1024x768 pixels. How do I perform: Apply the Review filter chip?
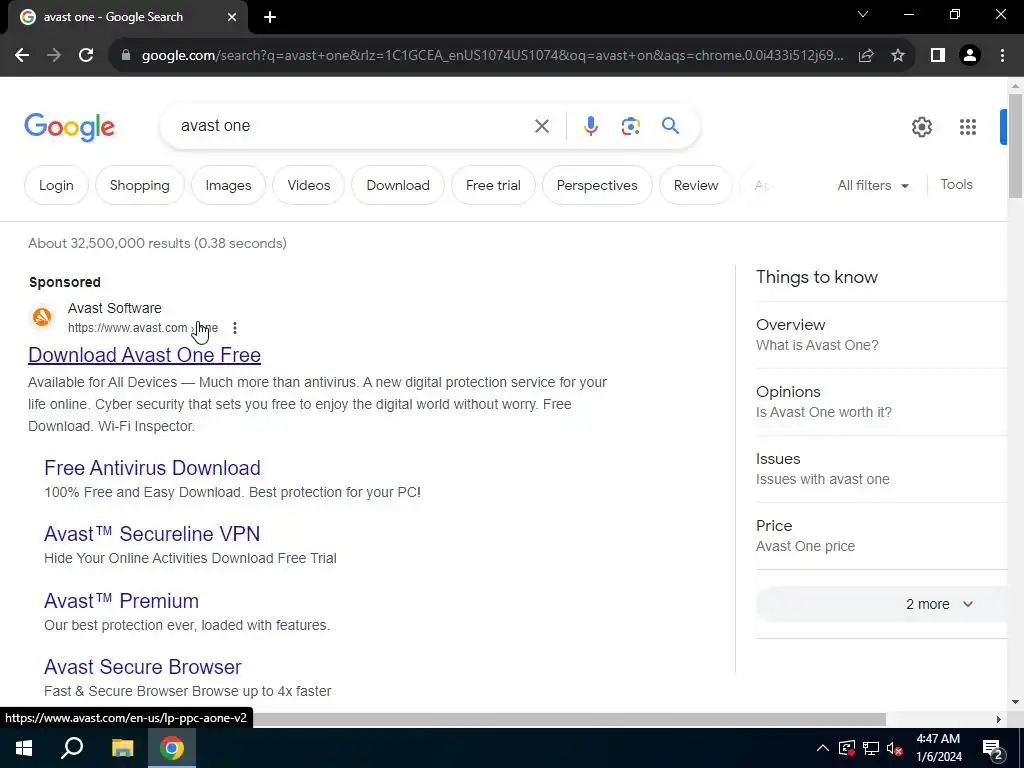(x=696, y=185)
